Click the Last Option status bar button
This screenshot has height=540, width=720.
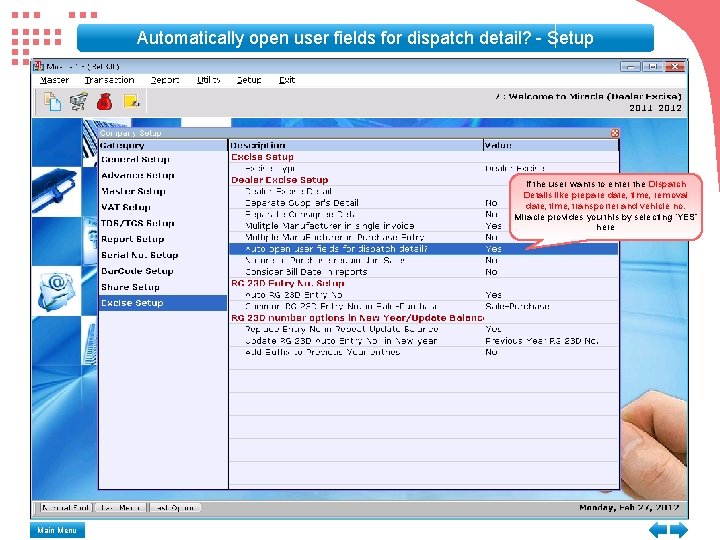coord(175,508)
